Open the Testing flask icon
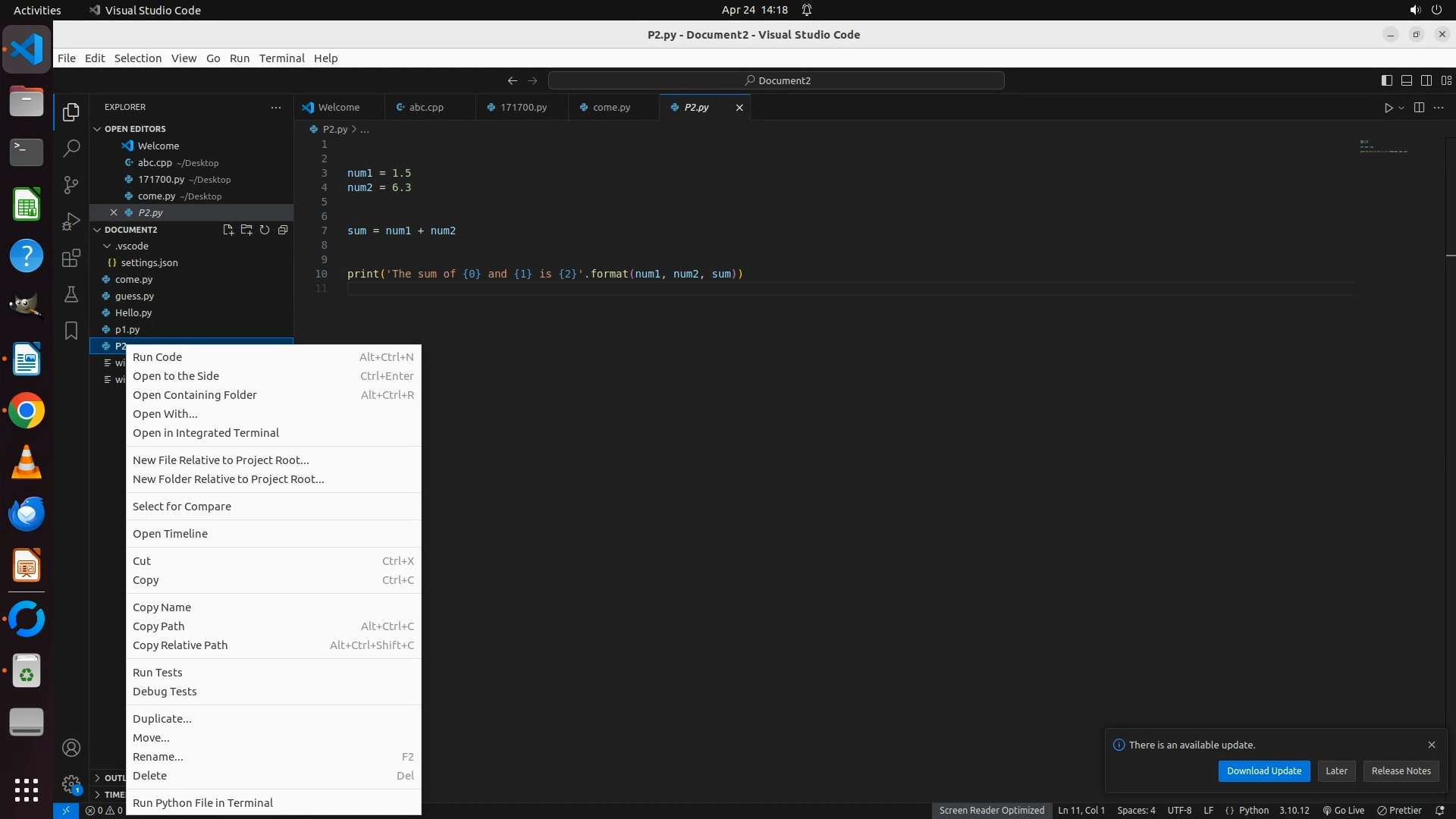Image resolution: width=1456 pixels, height=819 pixels. coord(71,294)
